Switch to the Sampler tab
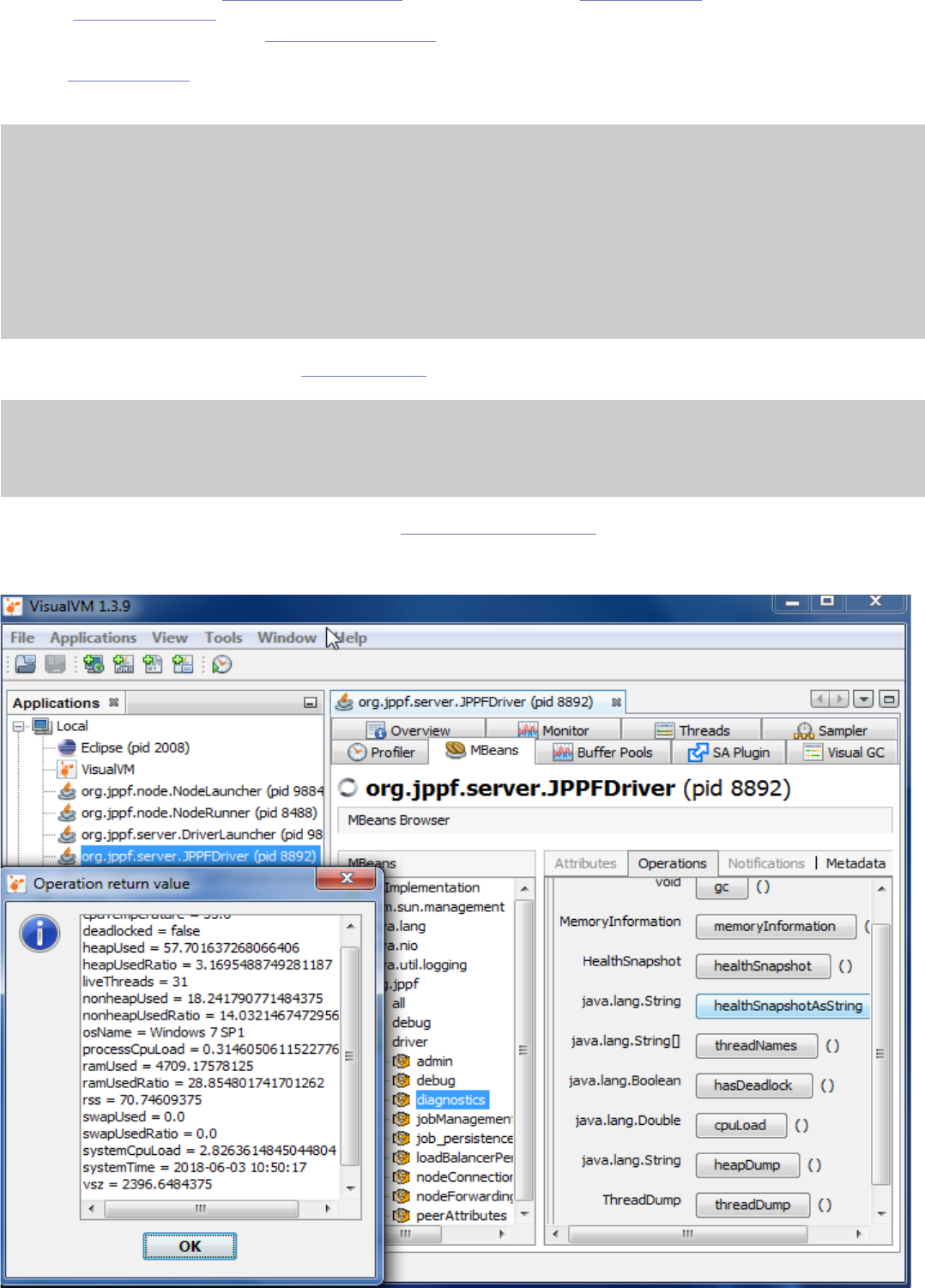Screen dimensions: 925x1288 (830, 730)
